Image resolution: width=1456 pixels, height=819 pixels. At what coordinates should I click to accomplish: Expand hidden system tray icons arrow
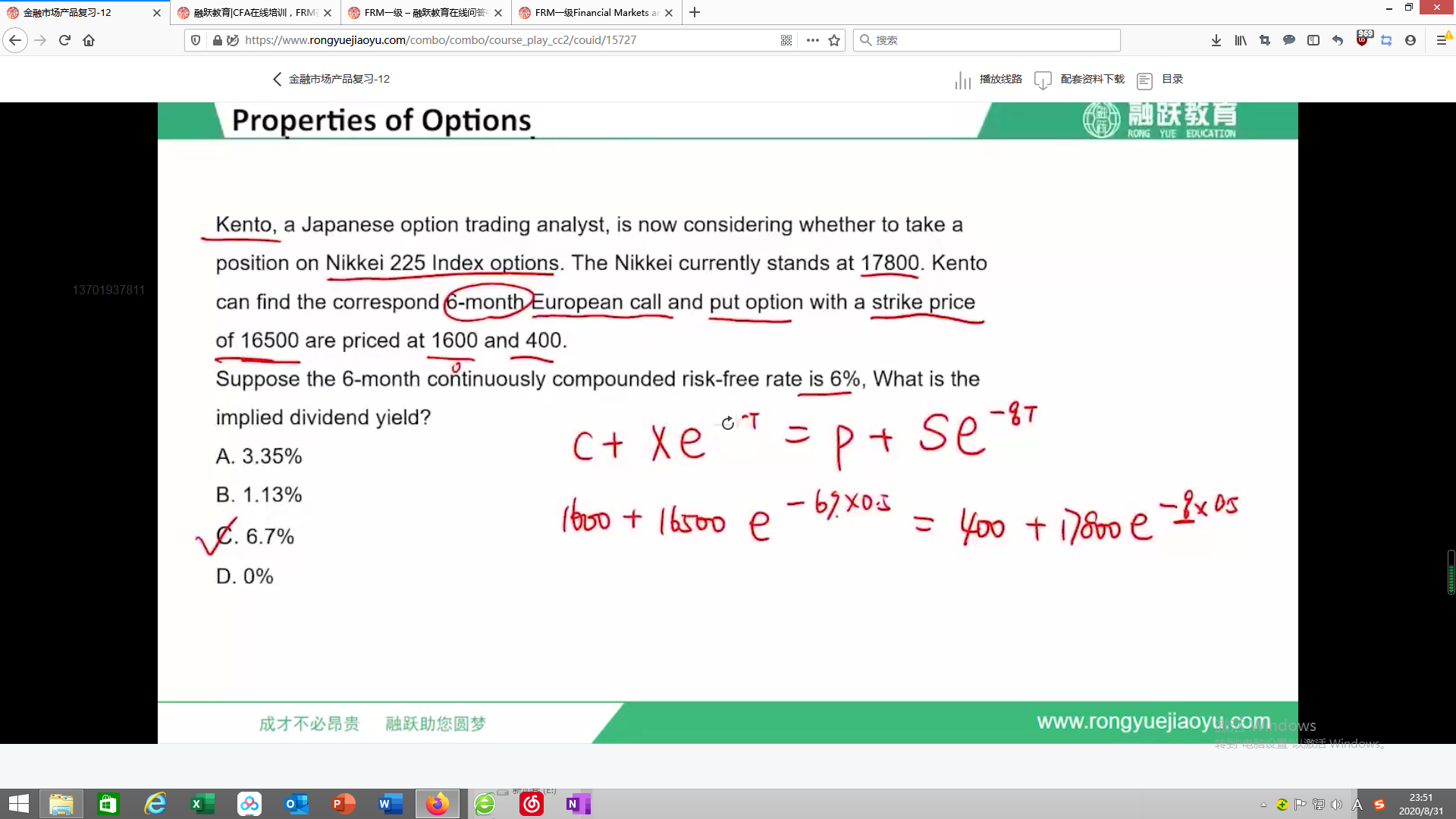[1263, 805]
